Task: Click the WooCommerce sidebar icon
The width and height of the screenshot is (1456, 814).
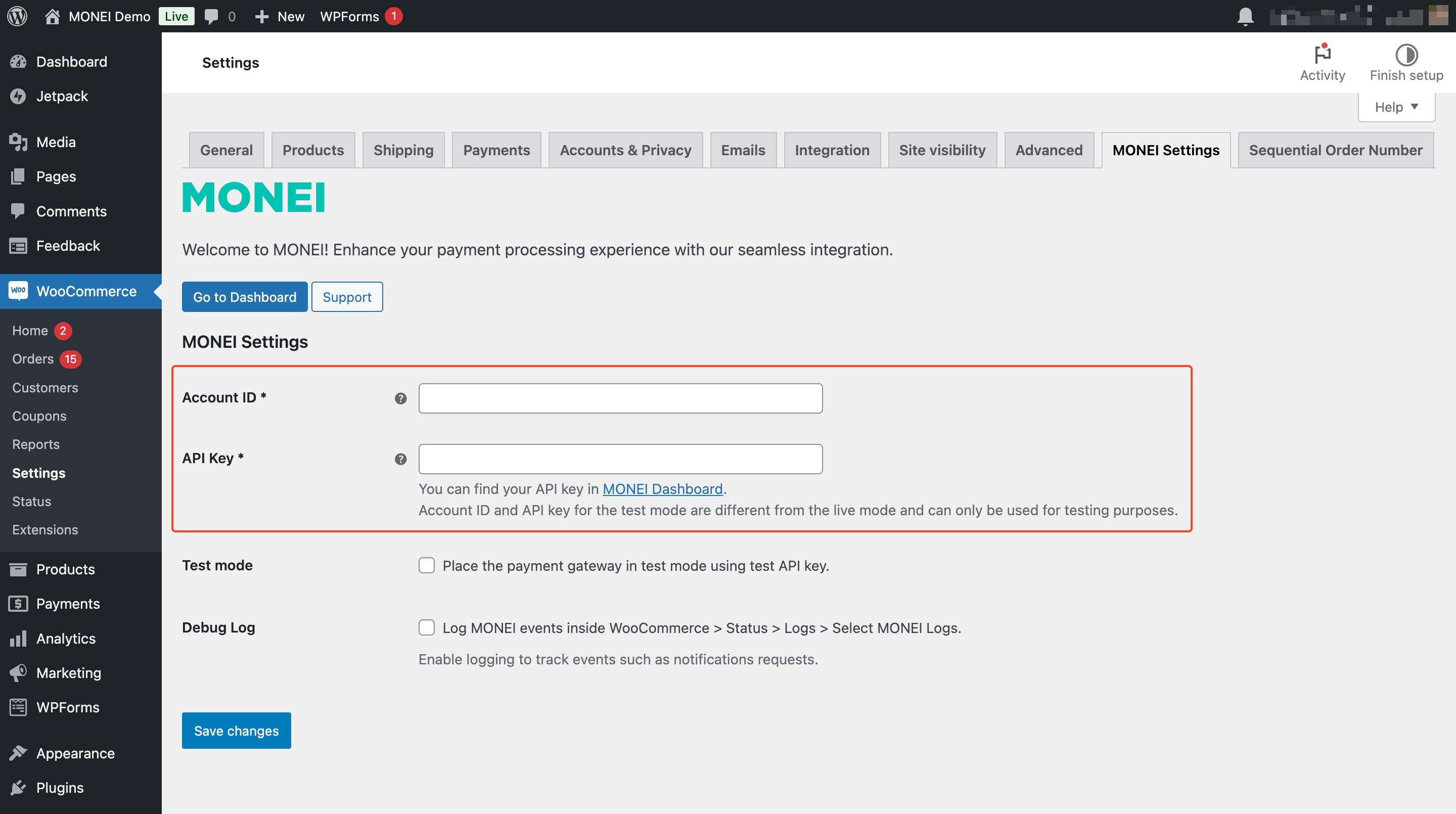Action: click(x=19, y=291)
